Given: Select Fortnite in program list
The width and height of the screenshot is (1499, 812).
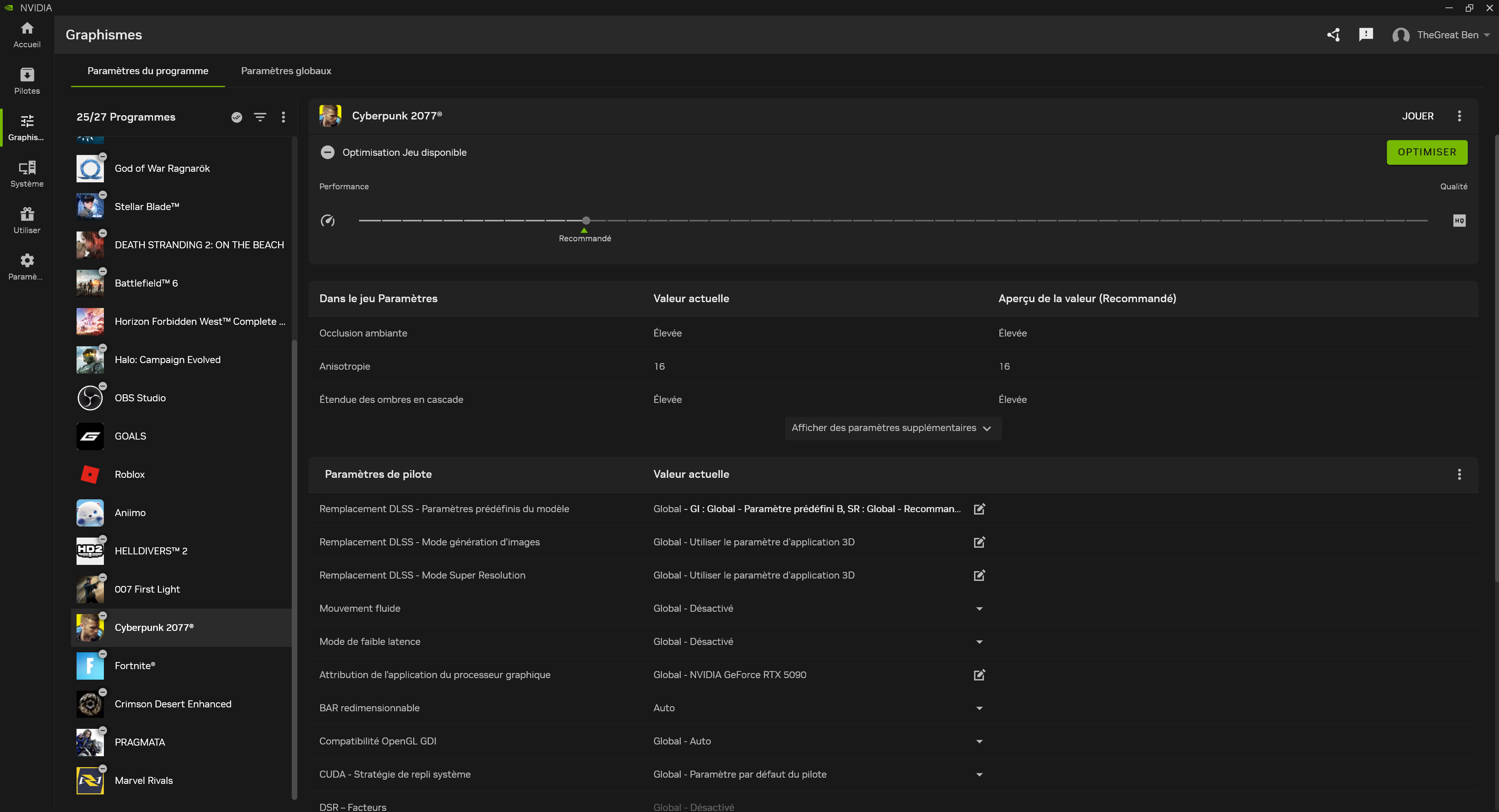Looking at the screenshot, I should (x=181, y=666).
